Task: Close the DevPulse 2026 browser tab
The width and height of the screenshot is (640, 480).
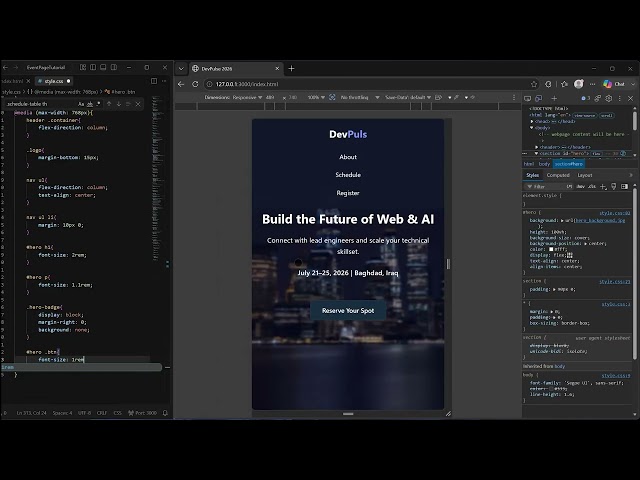Action: (x=277, y=69)
